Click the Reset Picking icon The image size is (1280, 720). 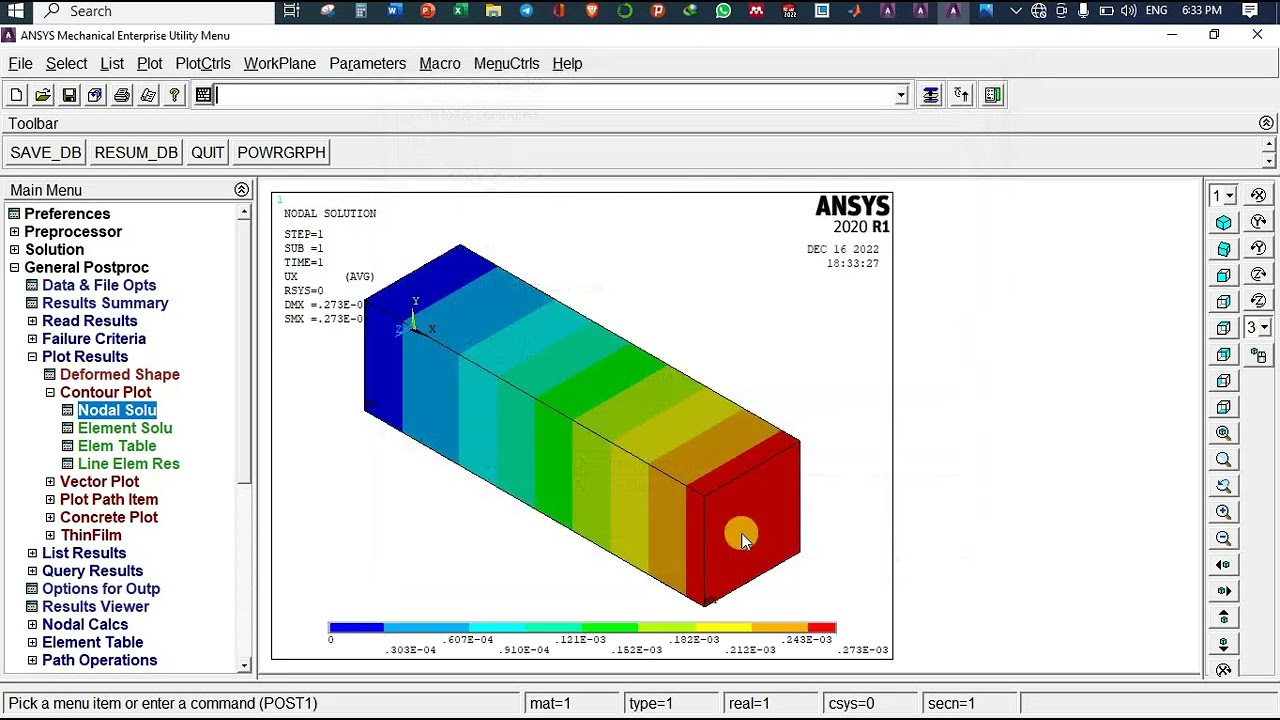coord(962,95)
